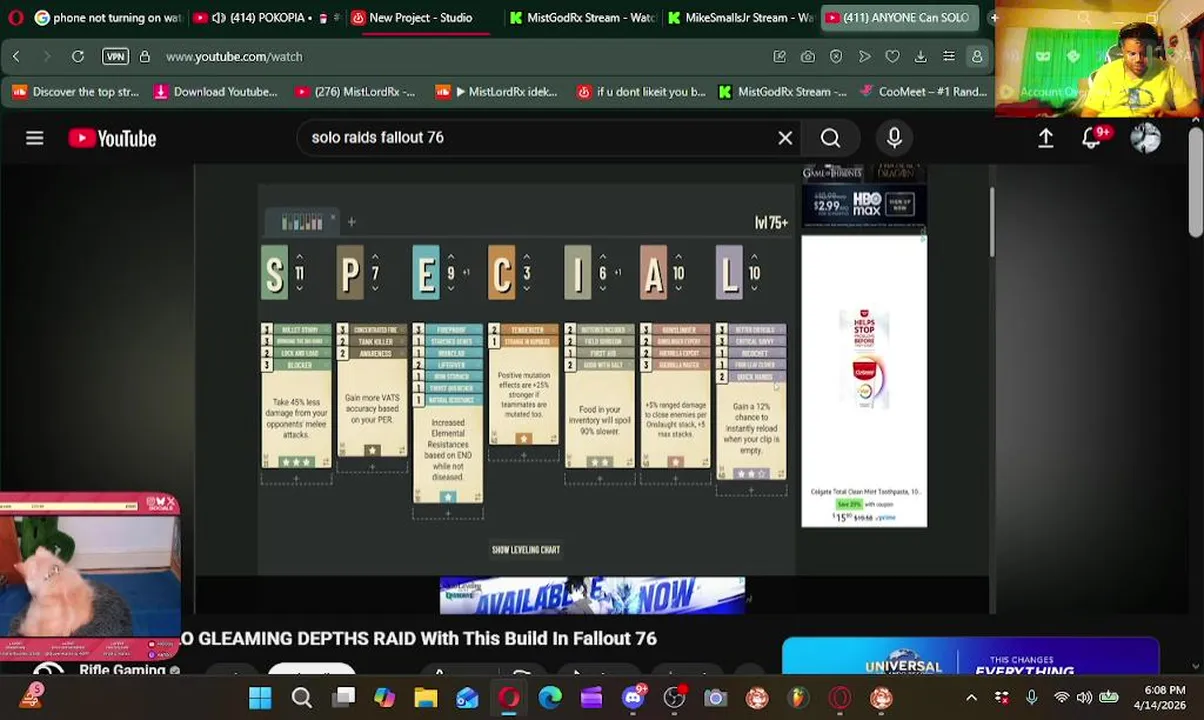
Task: Select the TANK KILLER perk card row
Action: tap(372, 341)
